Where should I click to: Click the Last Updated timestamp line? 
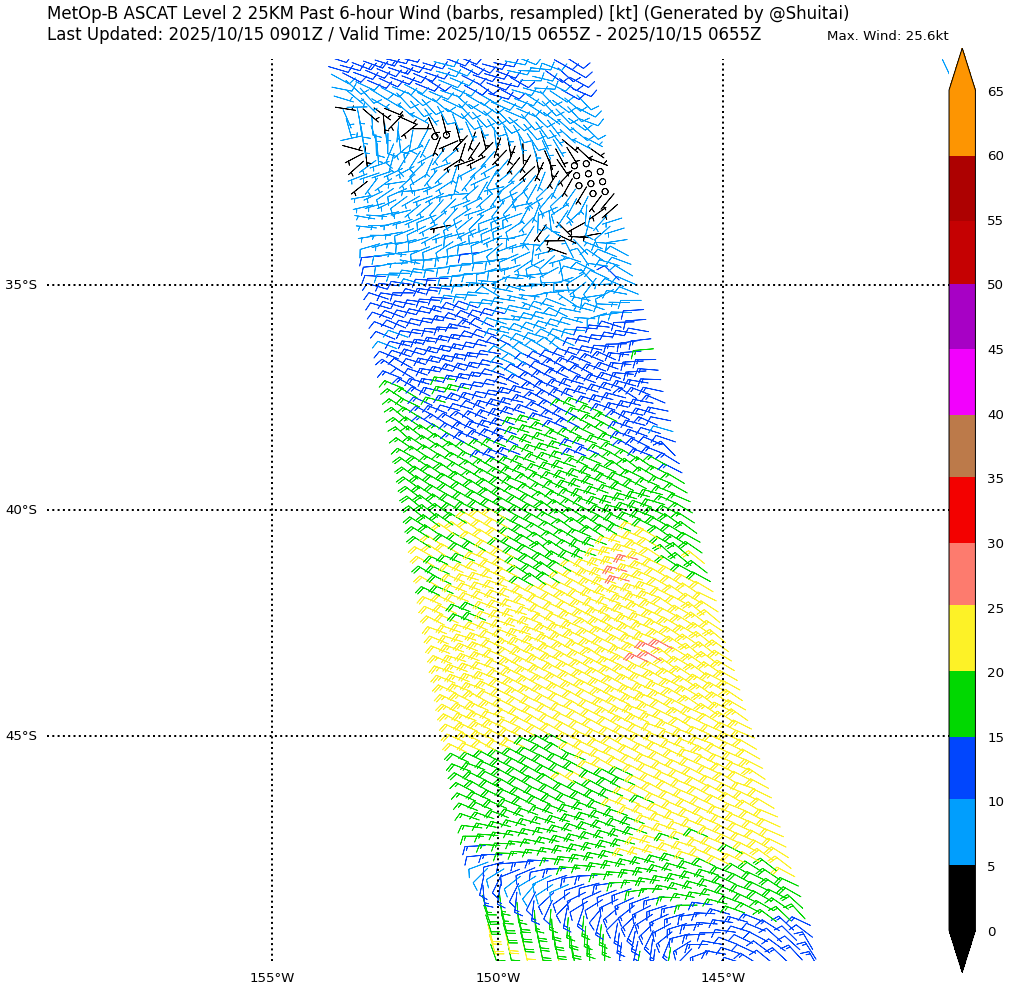point(403,35)
